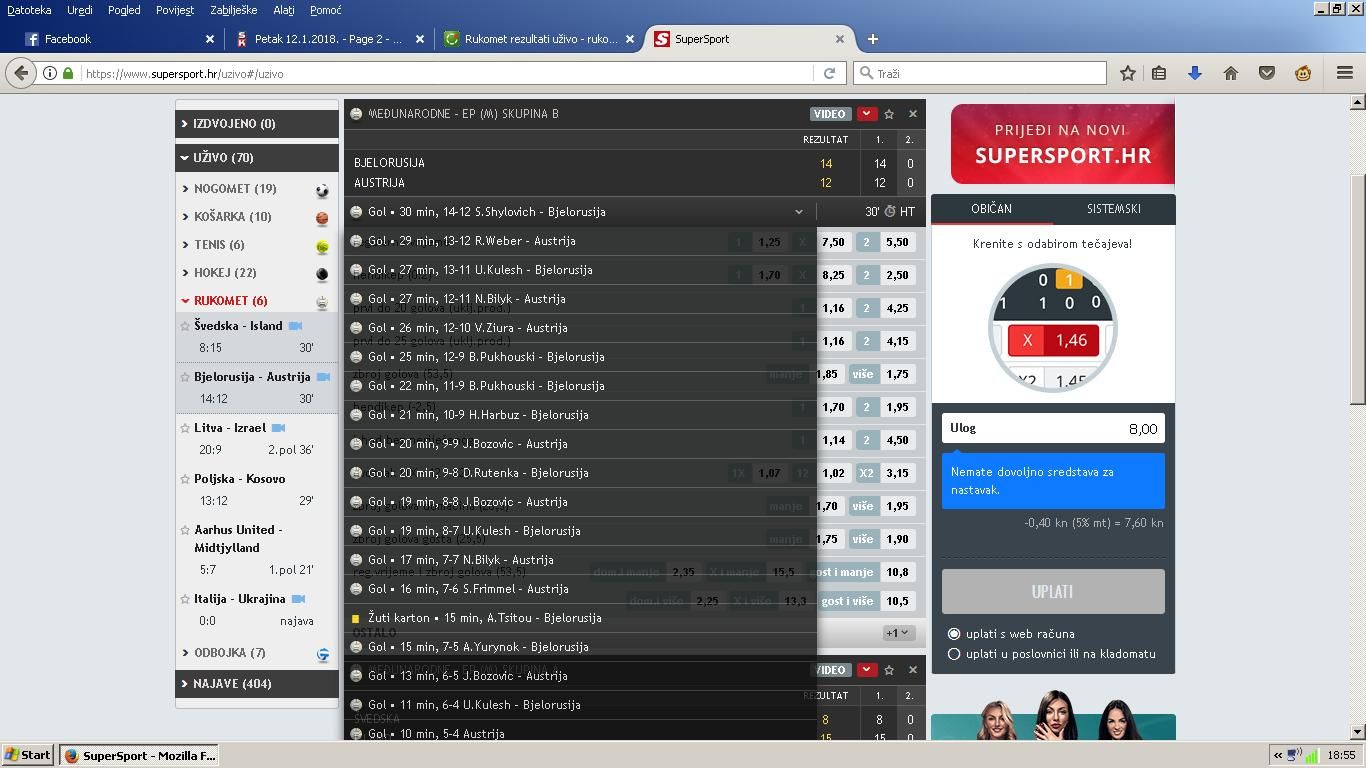Image resolution: width=1366 pixels, height=768 pixels.
Task: Click the taskbar clock 18:55
Action: 1341,755
